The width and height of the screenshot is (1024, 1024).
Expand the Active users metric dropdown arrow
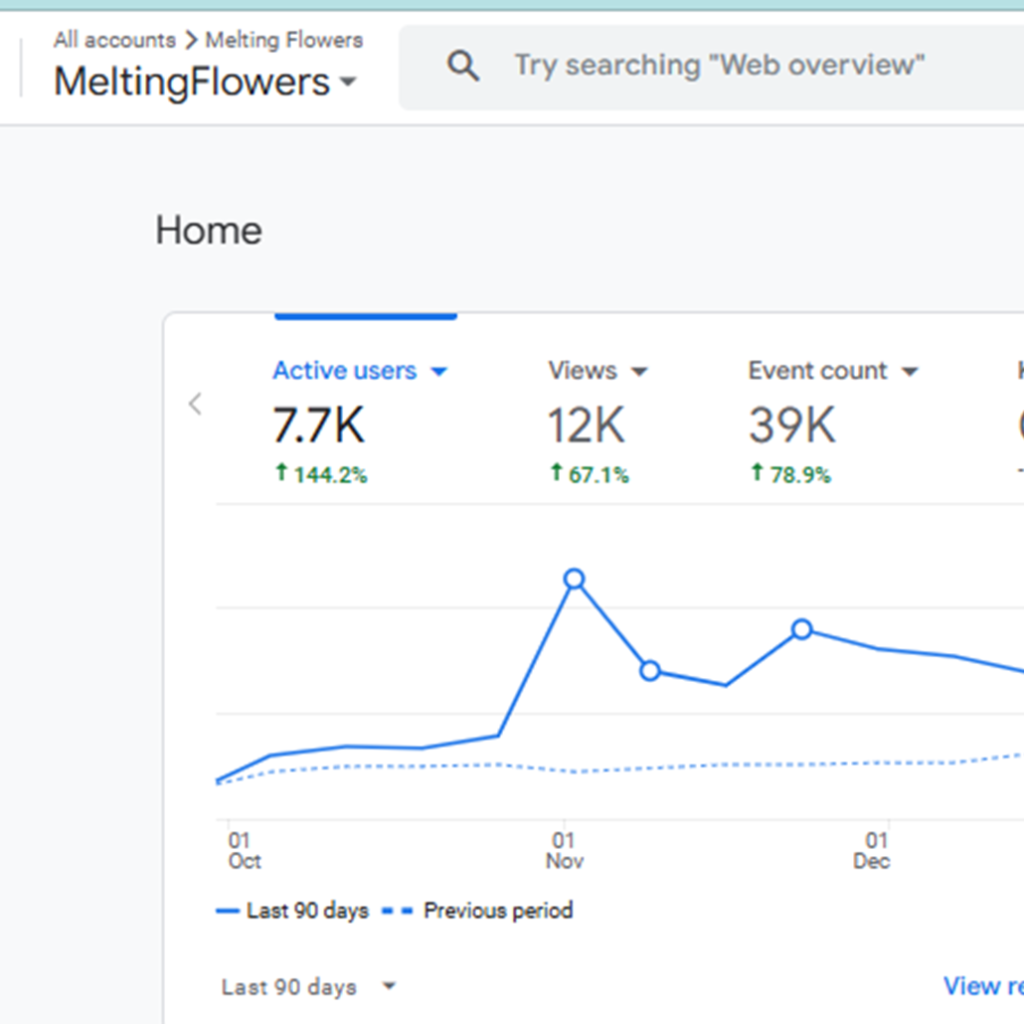[x=438, y=372]
